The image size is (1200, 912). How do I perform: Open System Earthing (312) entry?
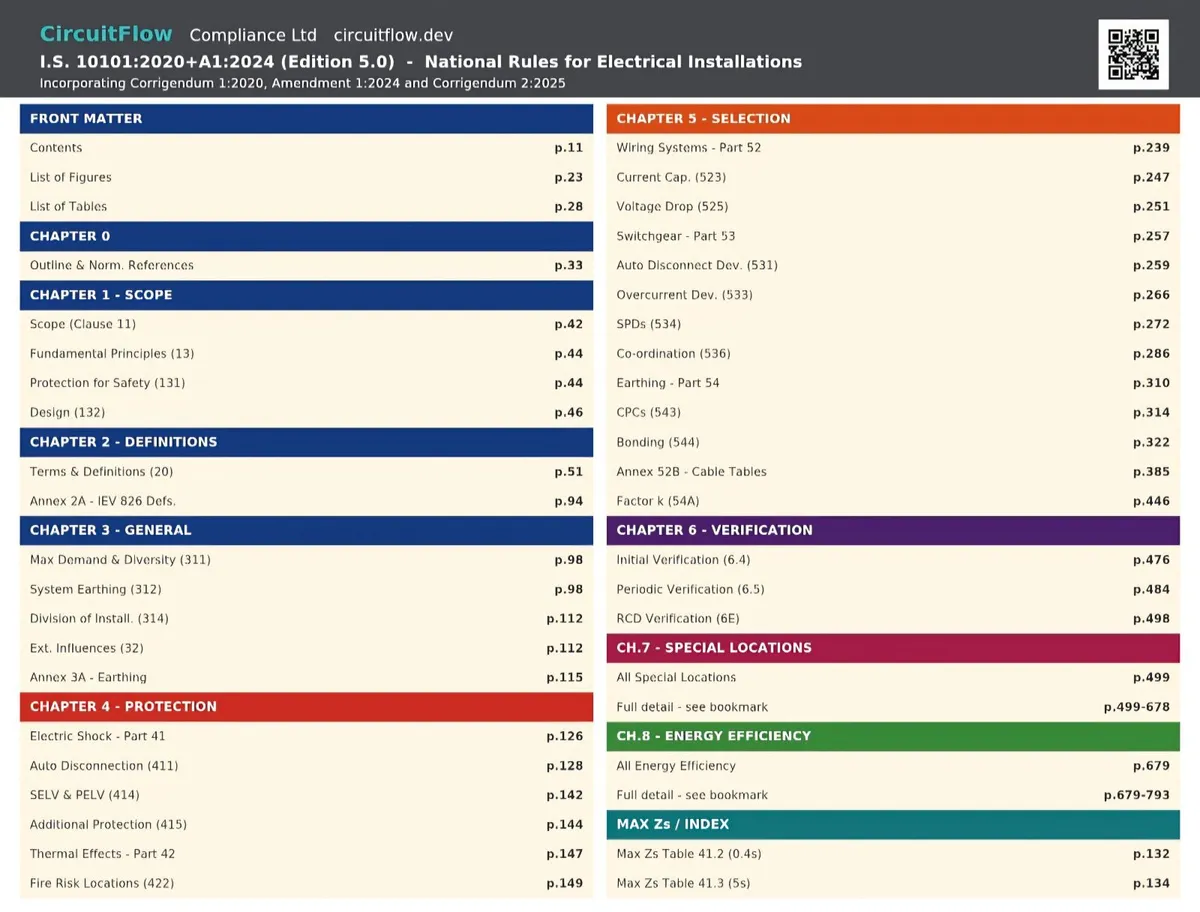coord(306,589)
